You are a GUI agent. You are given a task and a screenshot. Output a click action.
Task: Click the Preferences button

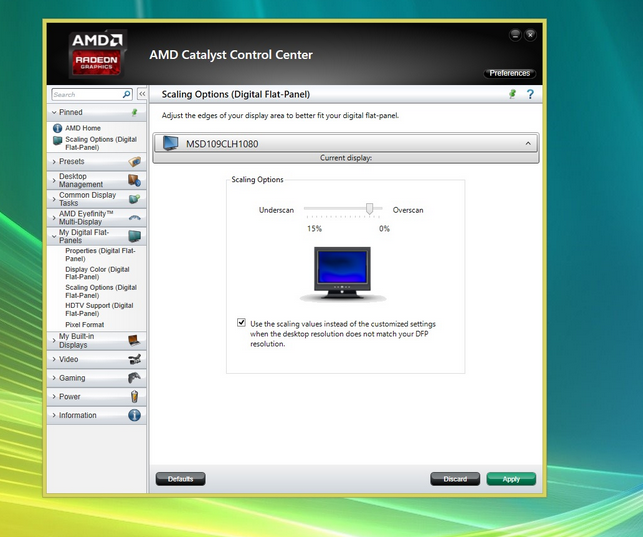(510, 73)
